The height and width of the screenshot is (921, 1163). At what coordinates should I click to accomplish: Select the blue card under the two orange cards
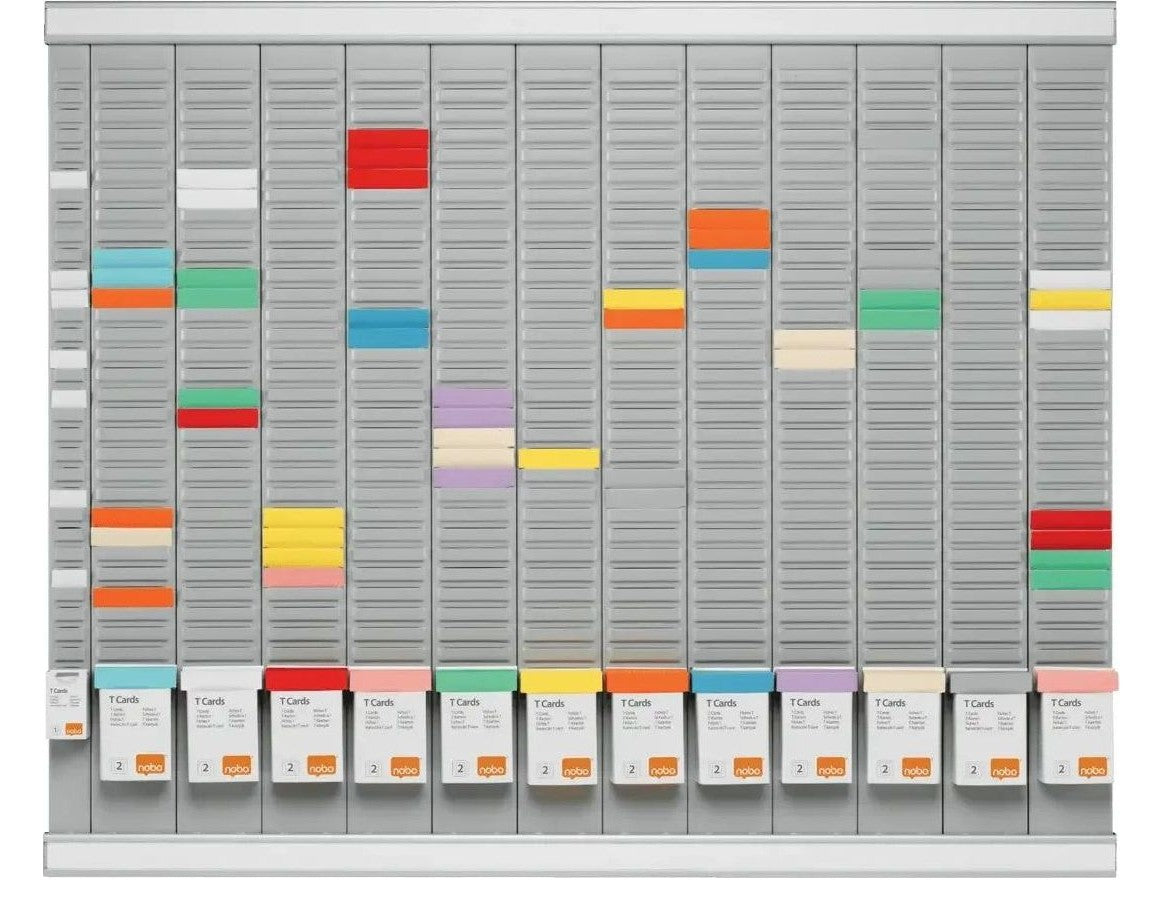coord(729,259)
